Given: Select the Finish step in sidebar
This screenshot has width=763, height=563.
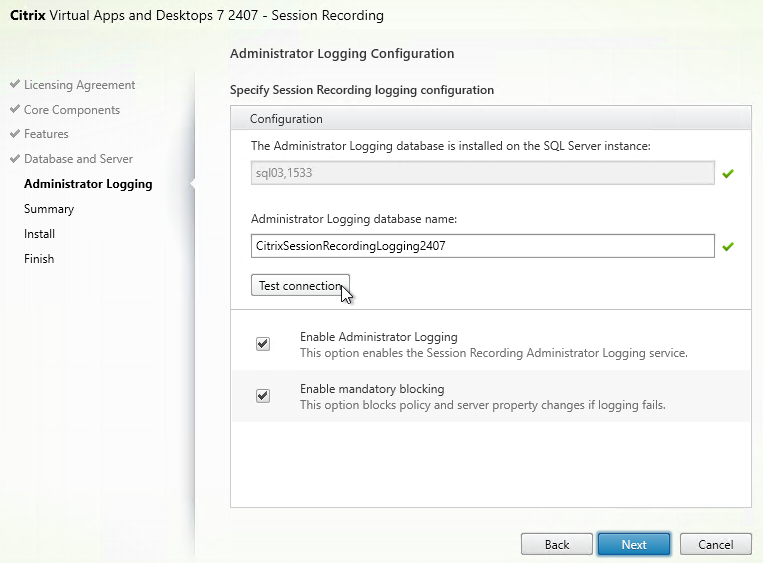Looking at the screenshot, I should (x=39, y=258).
